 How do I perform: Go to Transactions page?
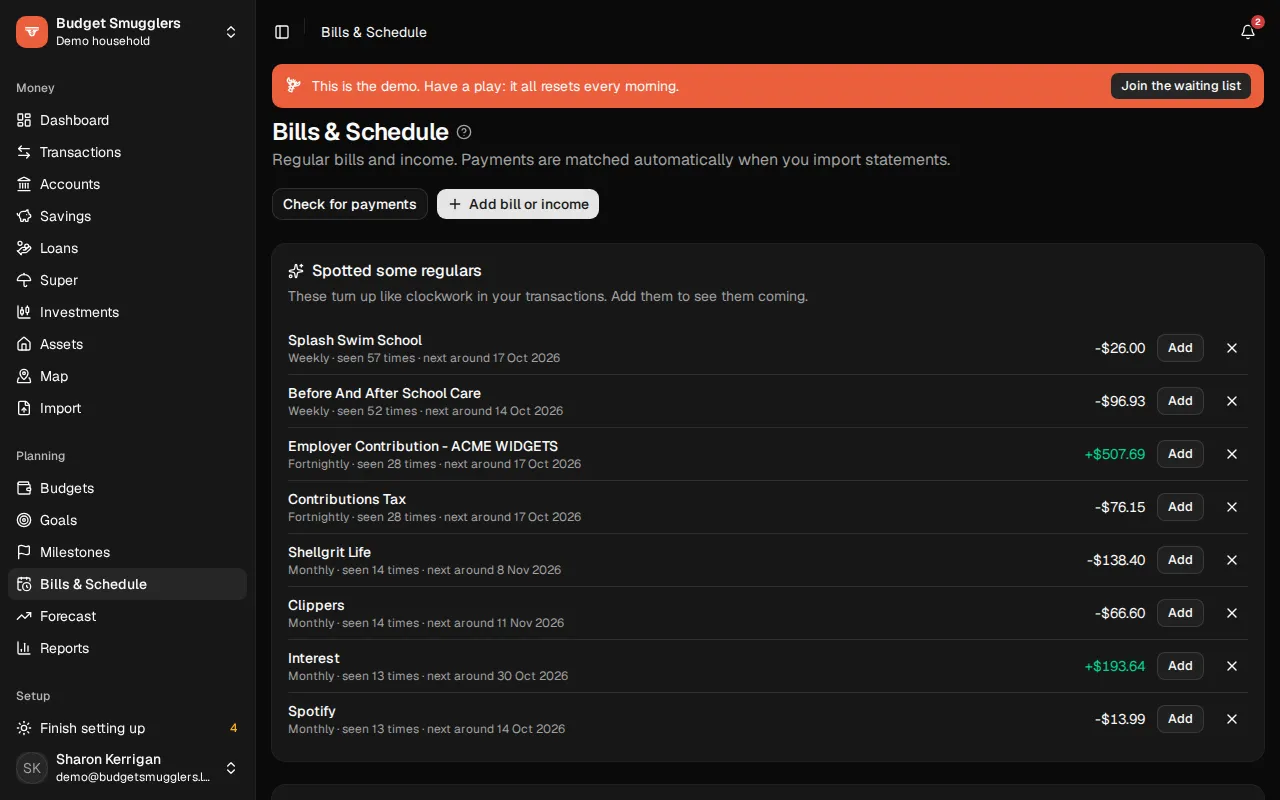tap(127, 152)
